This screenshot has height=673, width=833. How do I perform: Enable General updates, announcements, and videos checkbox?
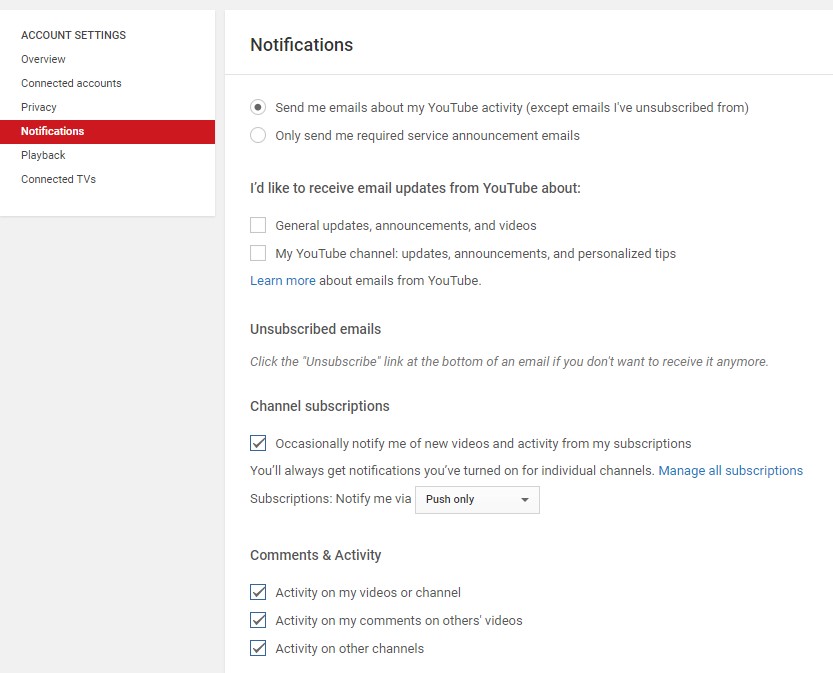coord(258,225)
